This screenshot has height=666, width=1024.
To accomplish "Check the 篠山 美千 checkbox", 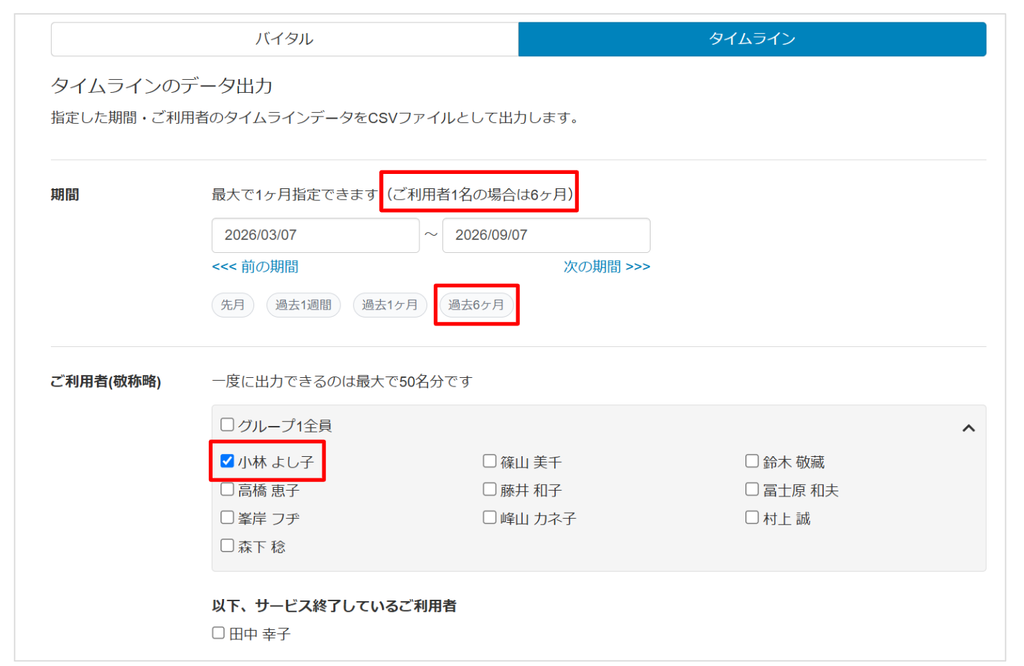I will pyautogui.click(x=490, y=461).
